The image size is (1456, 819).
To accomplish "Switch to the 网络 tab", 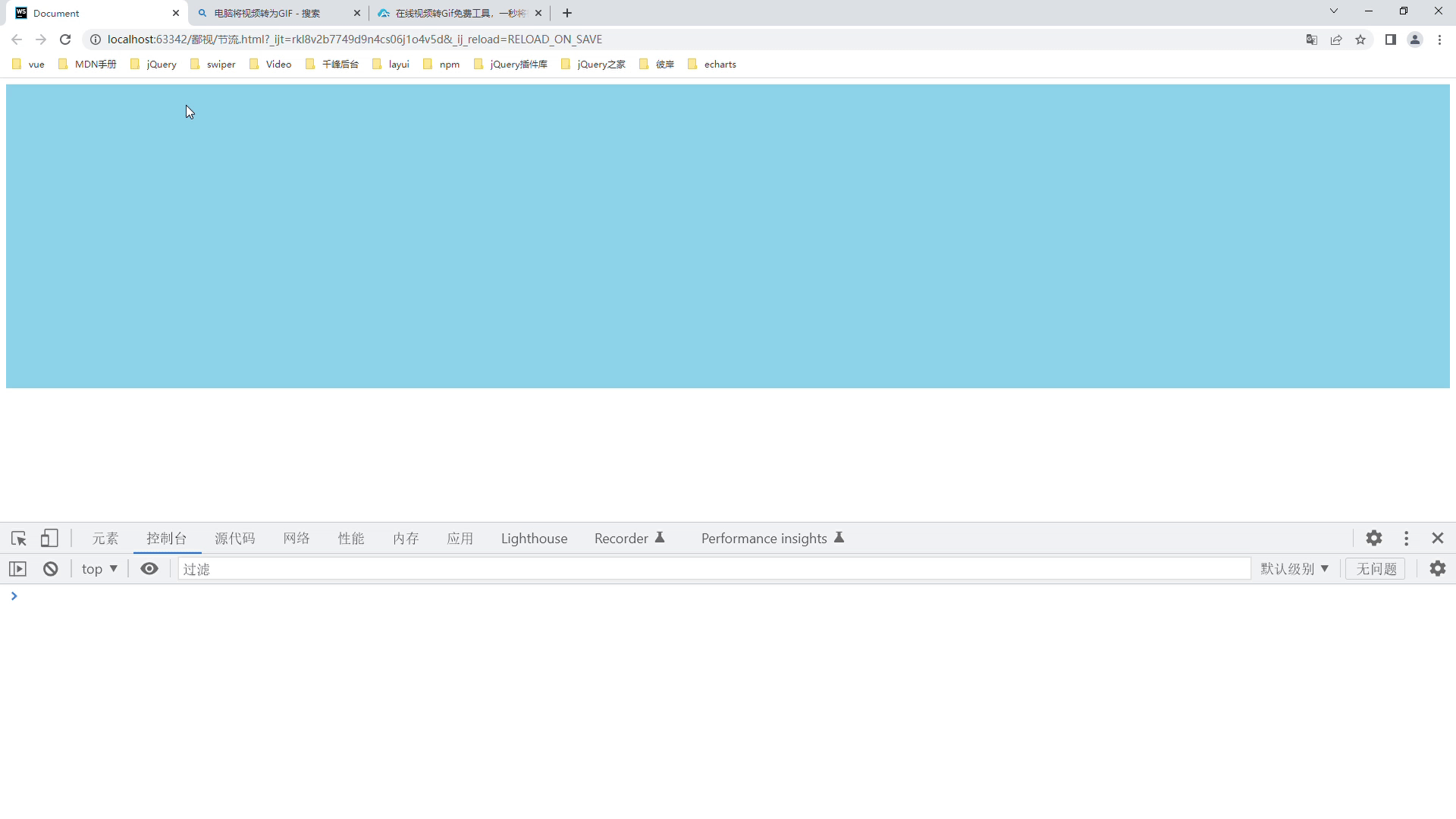I will tap(297, 538).
